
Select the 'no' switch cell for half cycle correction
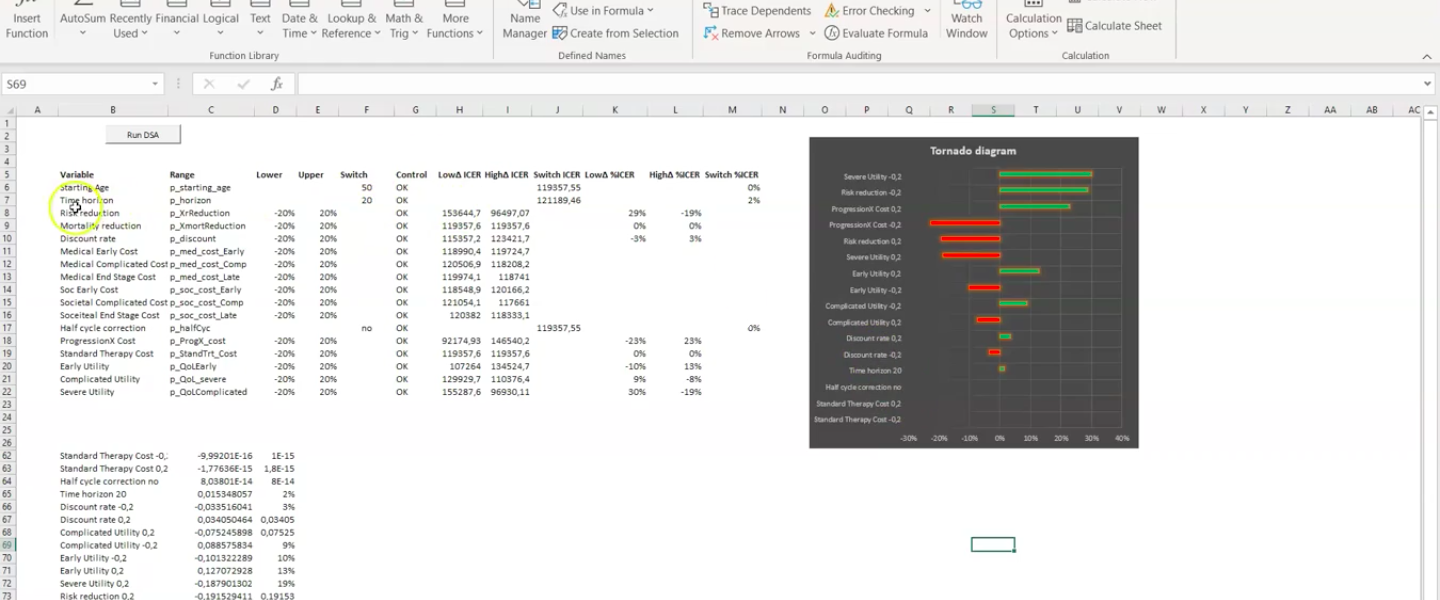pos(367,328)
